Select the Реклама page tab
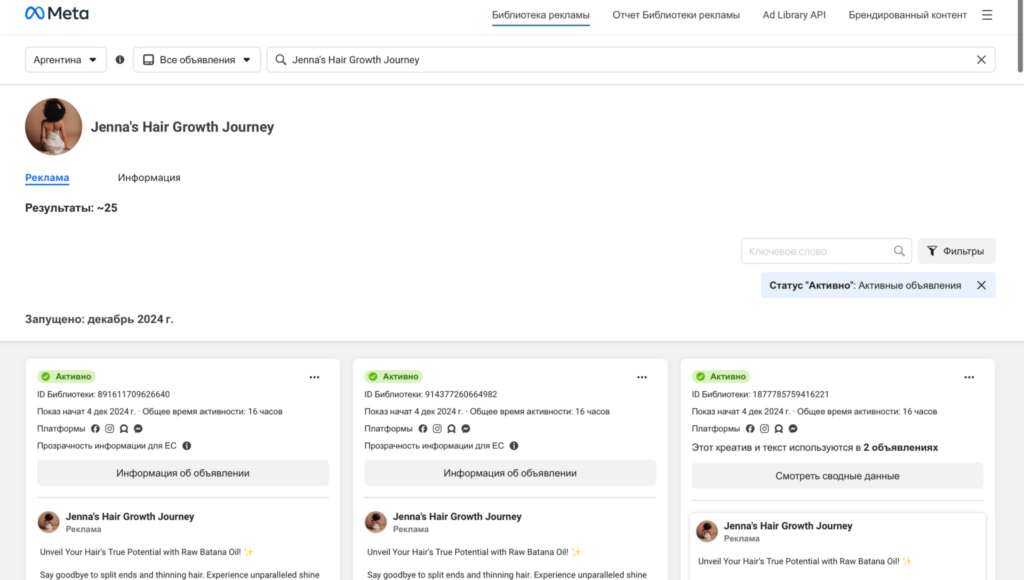The image size is (1024, 580). point(47,178)
